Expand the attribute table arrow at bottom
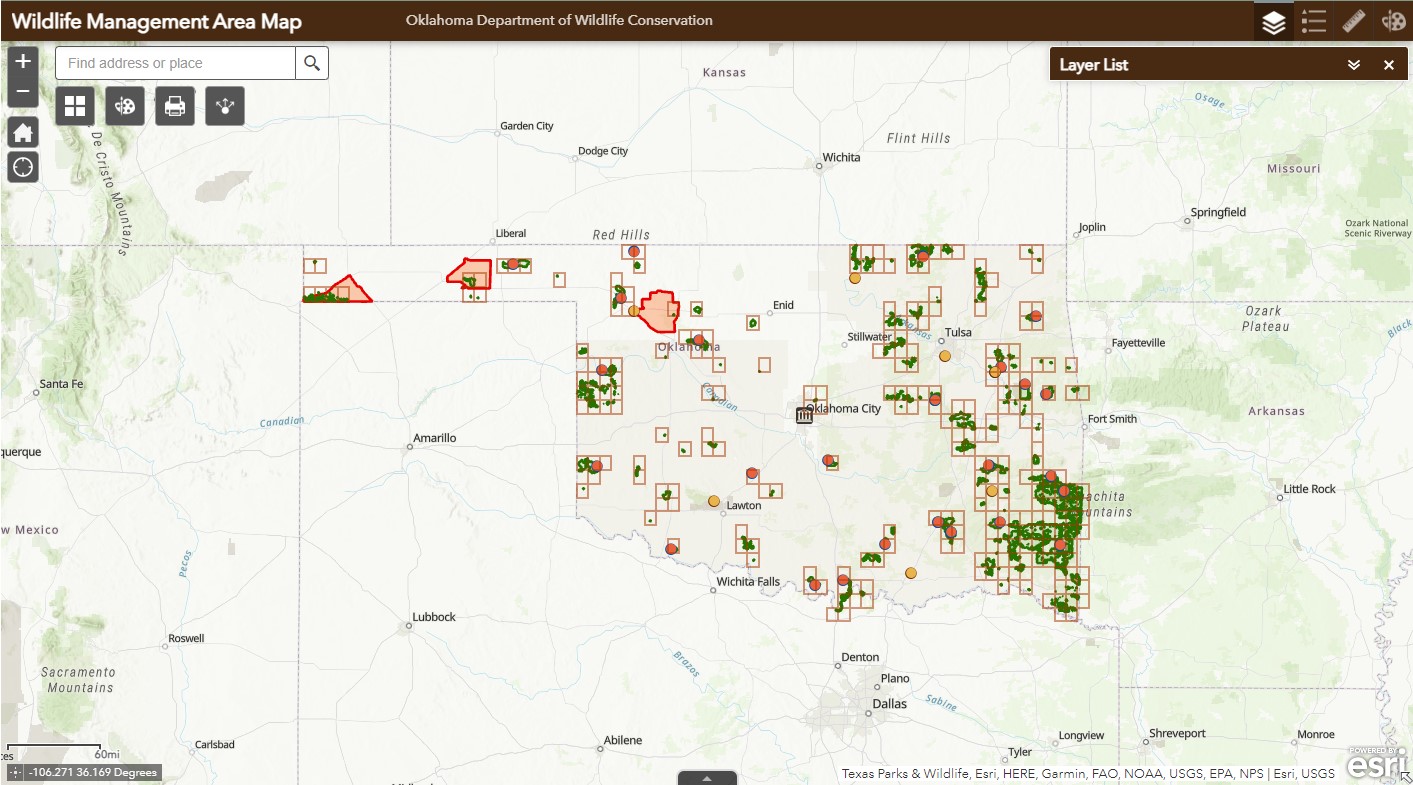Image resolution: width=1413 pixels, height=785 pixels. (x=707, y=777)
